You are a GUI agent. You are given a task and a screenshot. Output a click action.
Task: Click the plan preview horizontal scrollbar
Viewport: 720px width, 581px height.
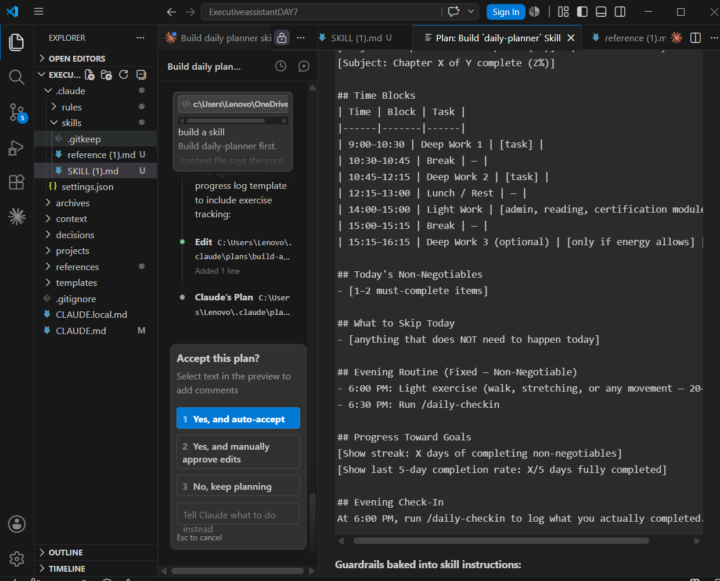[501, 541]
